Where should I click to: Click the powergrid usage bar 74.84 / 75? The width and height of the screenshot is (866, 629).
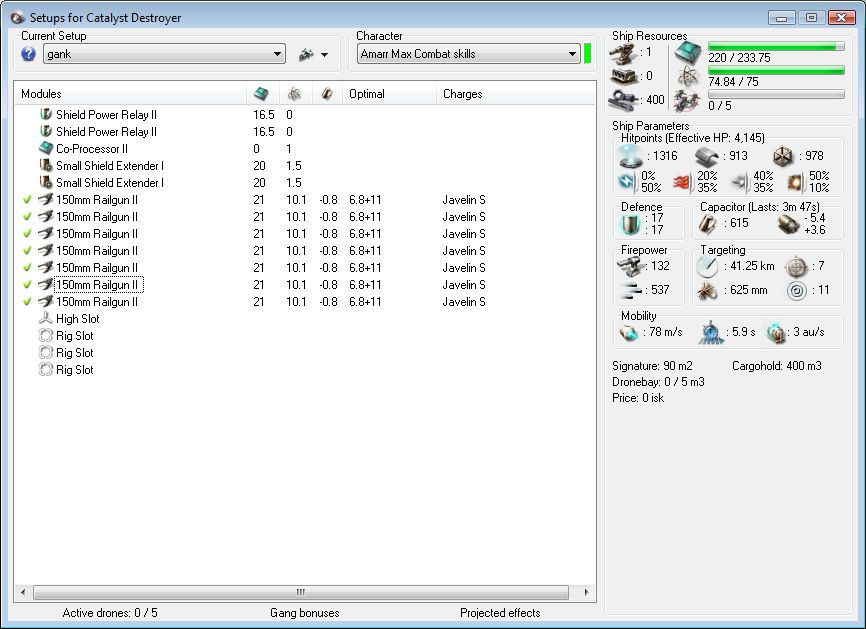[776, 70]
